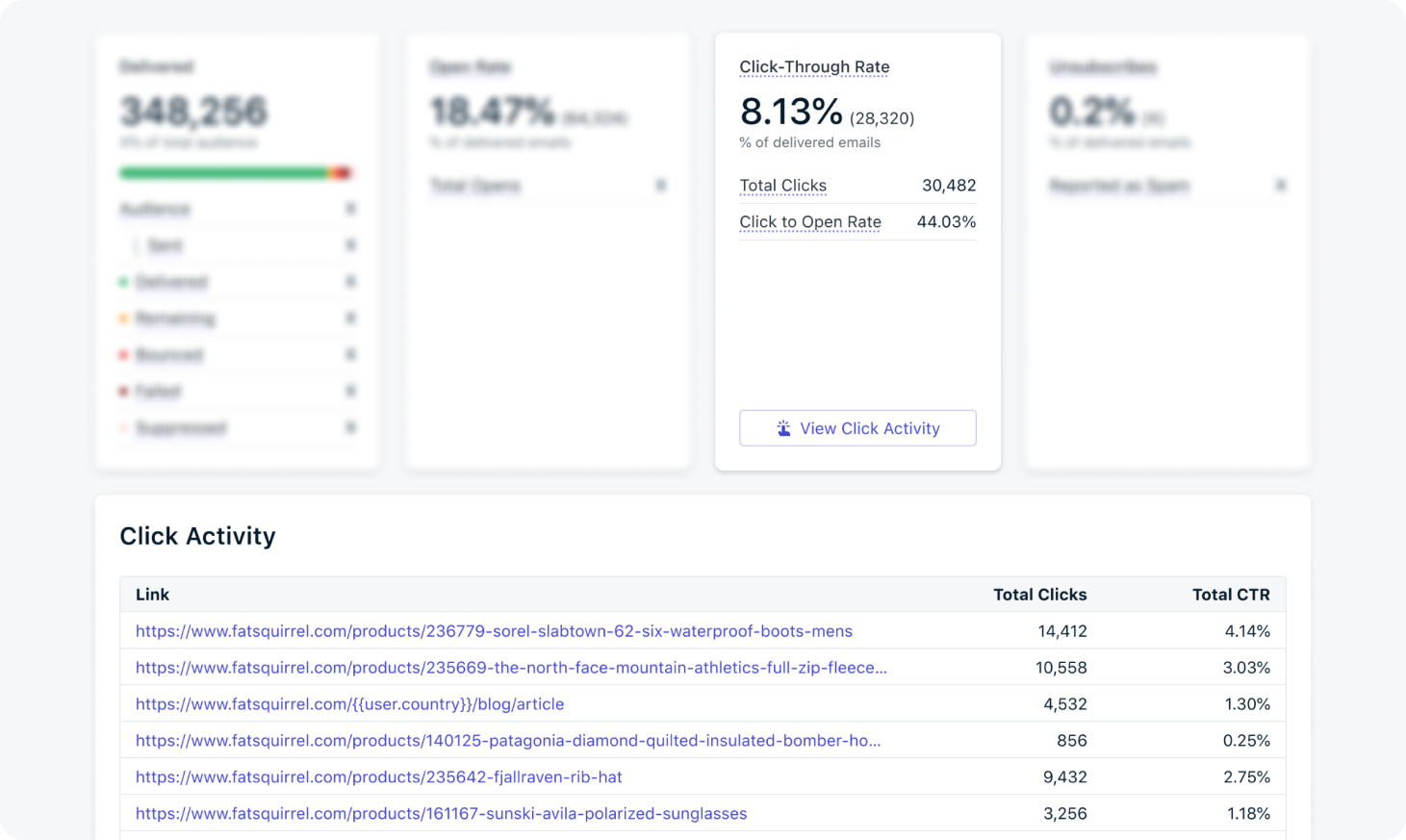Select the 10,558 clicks cell
1406x840 pixels.
pos(1061,668)
